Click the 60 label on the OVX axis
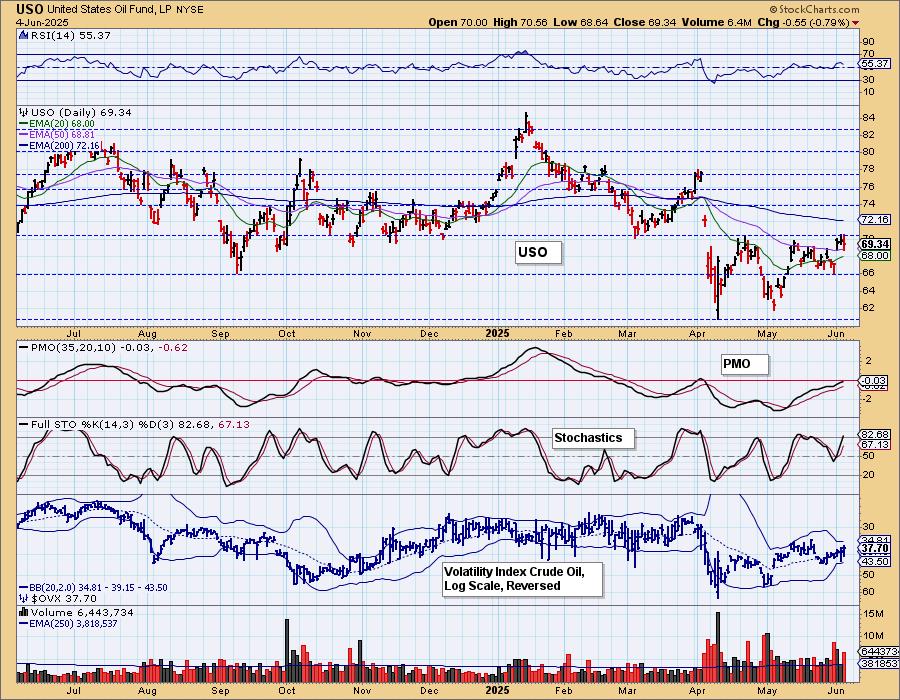This screenshot has height=700, width=900. [868, 592]
